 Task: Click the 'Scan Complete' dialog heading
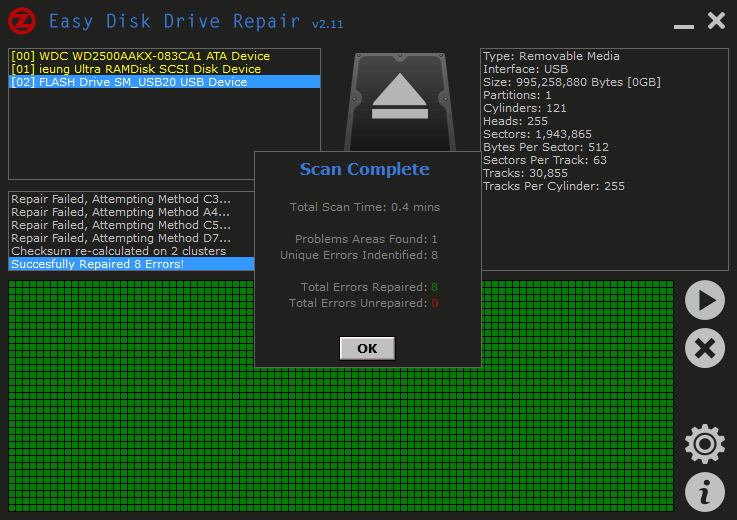point(365,169)
